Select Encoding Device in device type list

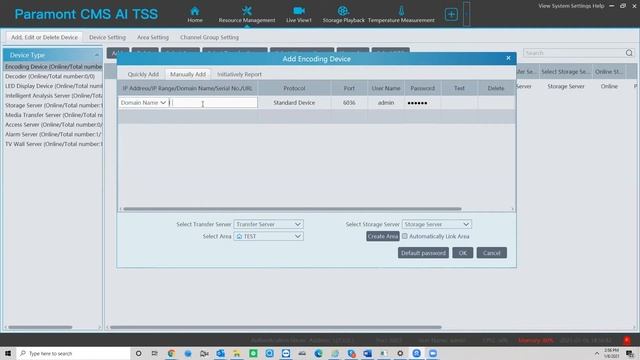pos(53,67)
